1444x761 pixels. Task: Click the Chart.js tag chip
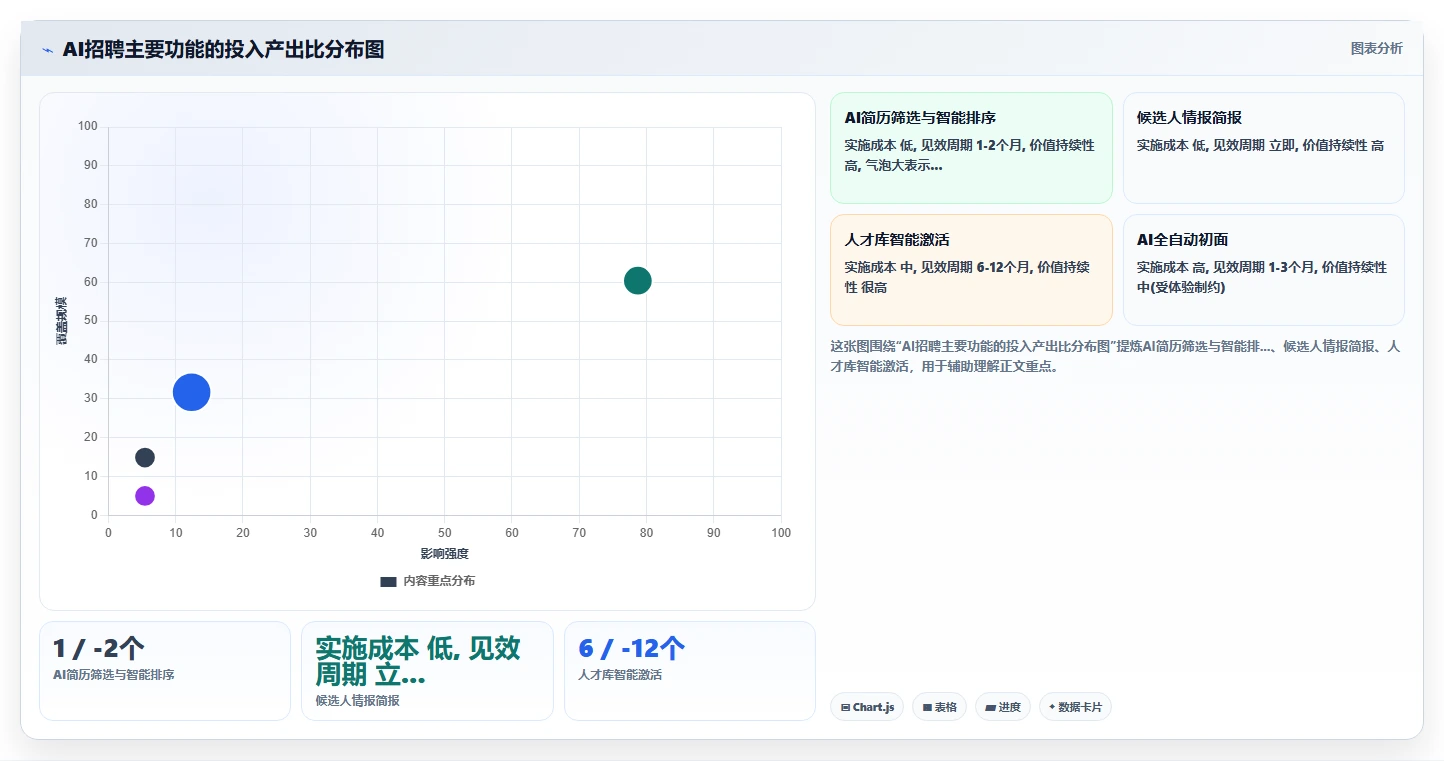(867, 707)
